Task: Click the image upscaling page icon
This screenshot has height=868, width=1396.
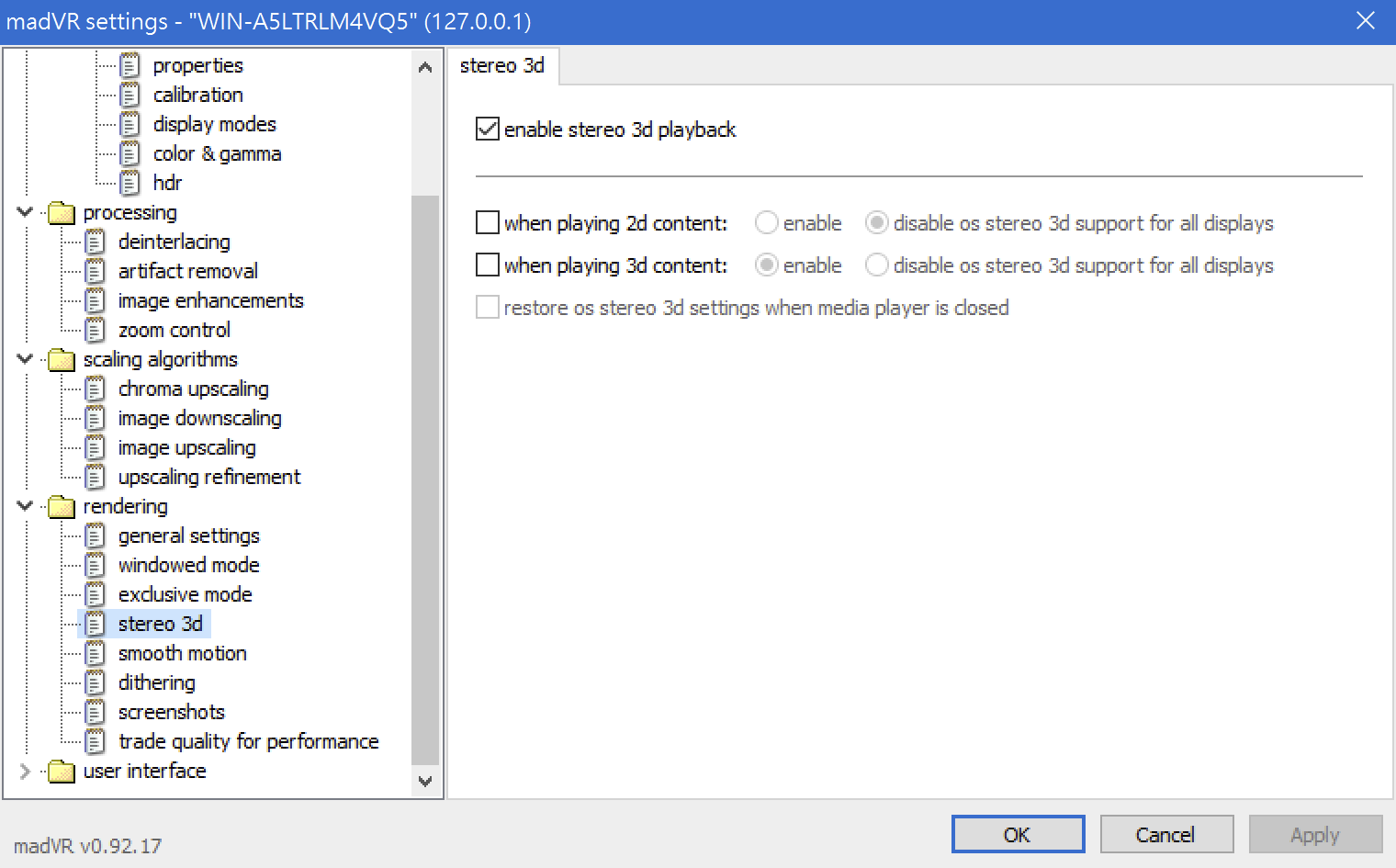Action: point(96,447)
